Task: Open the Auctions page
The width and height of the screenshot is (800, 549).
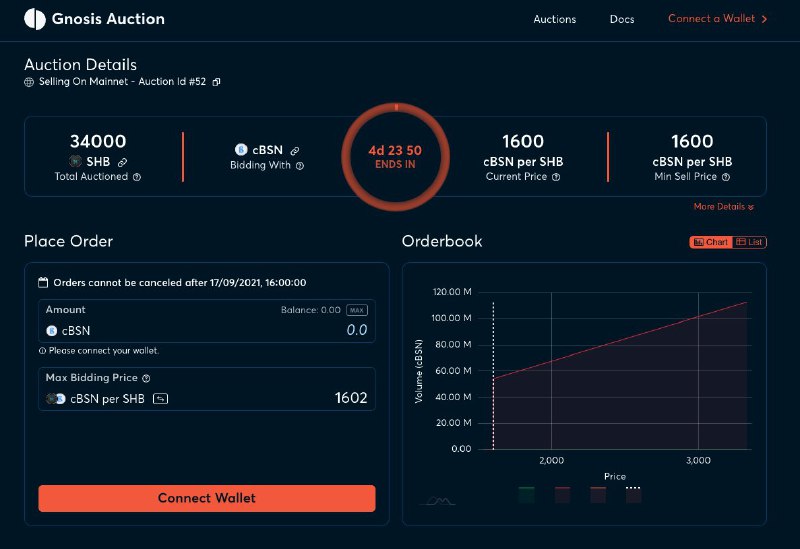Action: click(x=555, y=19)
